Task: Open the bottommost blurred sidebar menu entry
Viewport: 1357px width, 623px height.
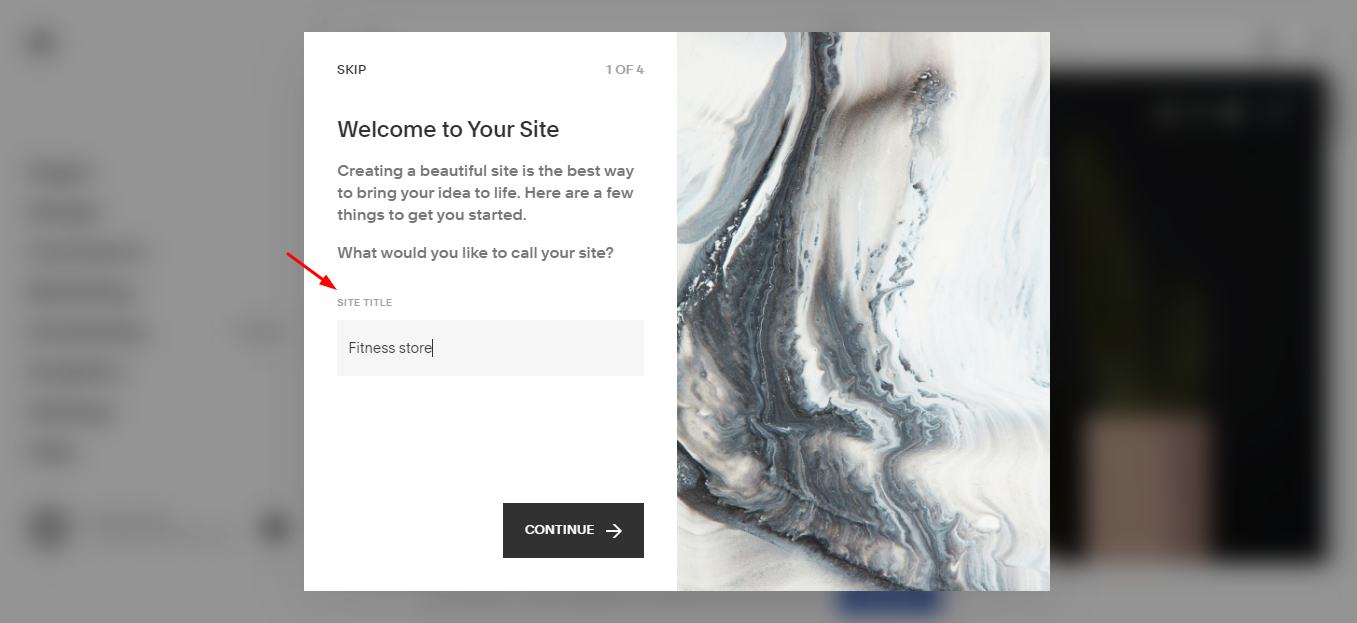Action: (x=53, y=452)
